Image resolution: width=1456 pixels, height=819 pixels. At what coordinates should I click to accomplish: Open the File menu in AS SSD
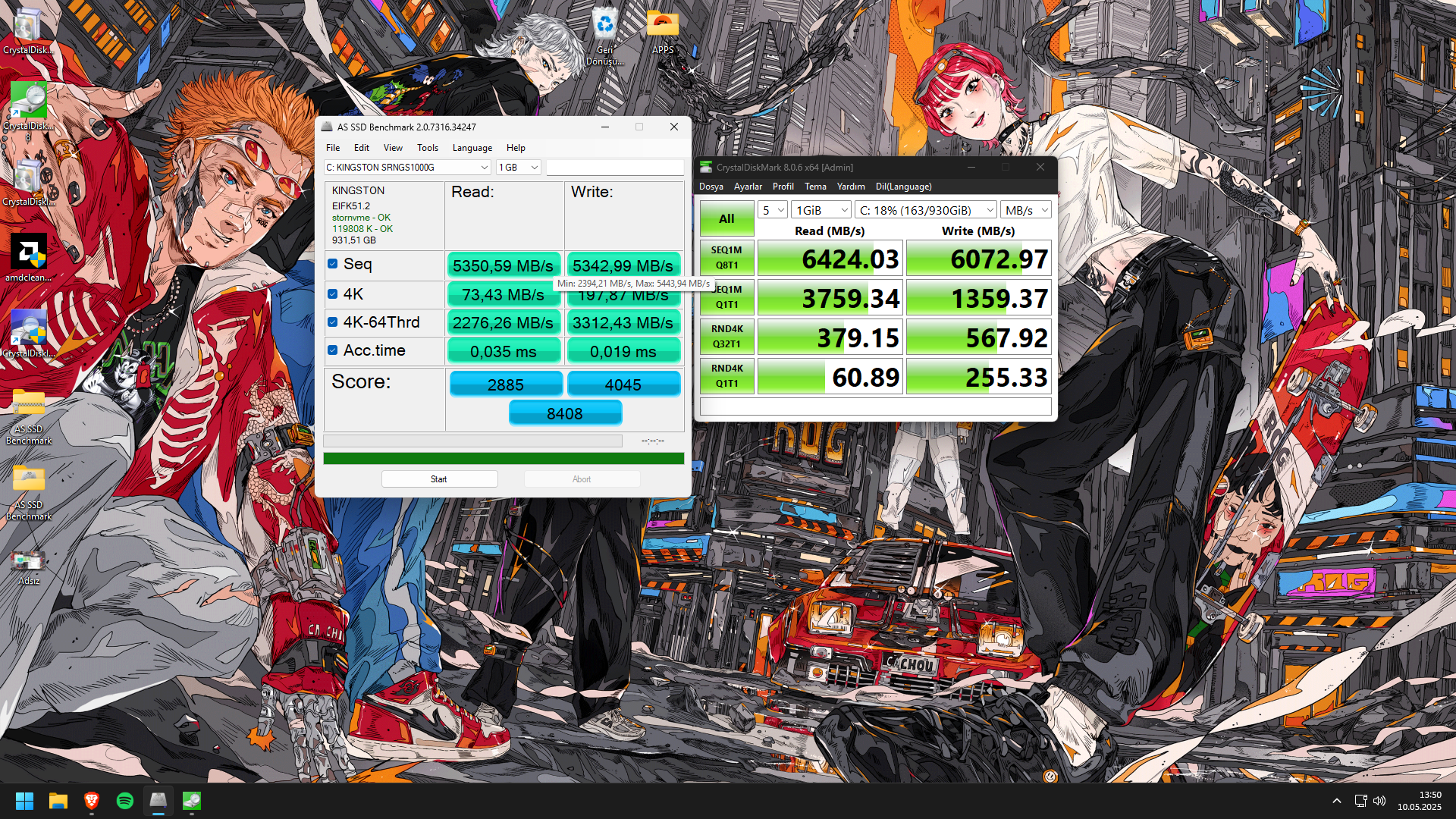coord(333,148)
